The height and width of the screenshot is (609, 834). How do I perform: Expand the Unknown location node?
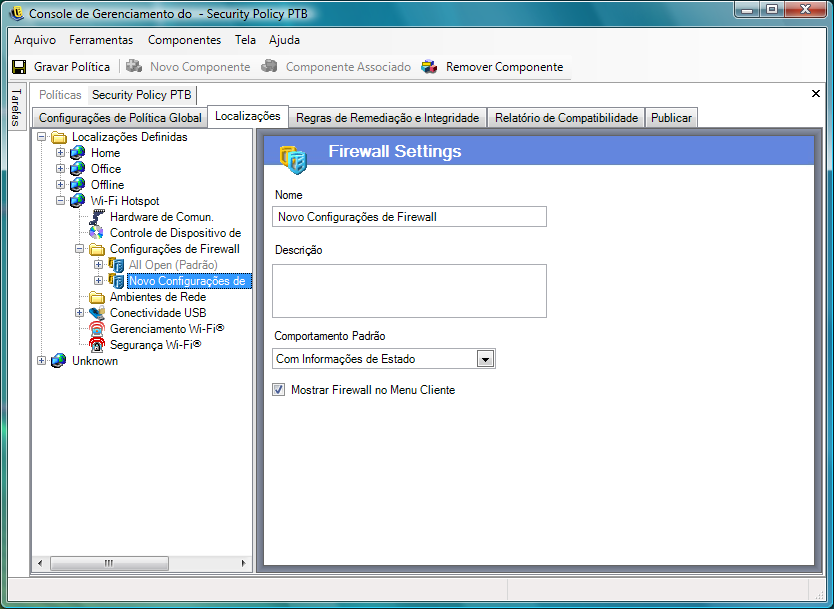(41, 361)
